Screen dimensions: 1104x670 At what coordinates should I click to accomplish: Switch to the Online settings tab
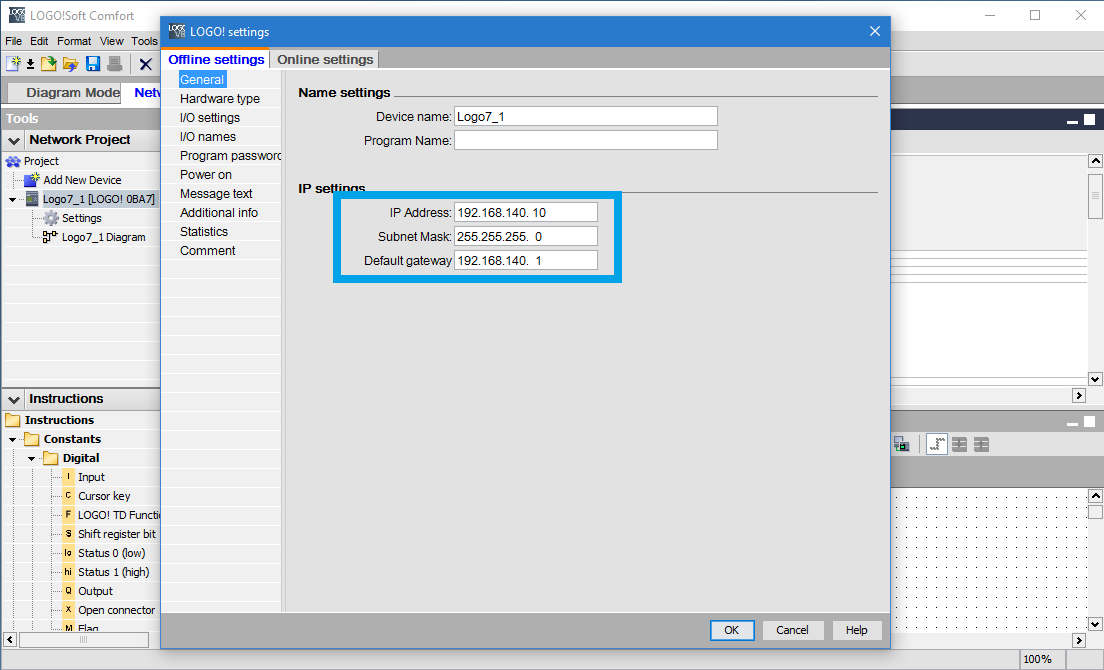(x=325, y=60)
